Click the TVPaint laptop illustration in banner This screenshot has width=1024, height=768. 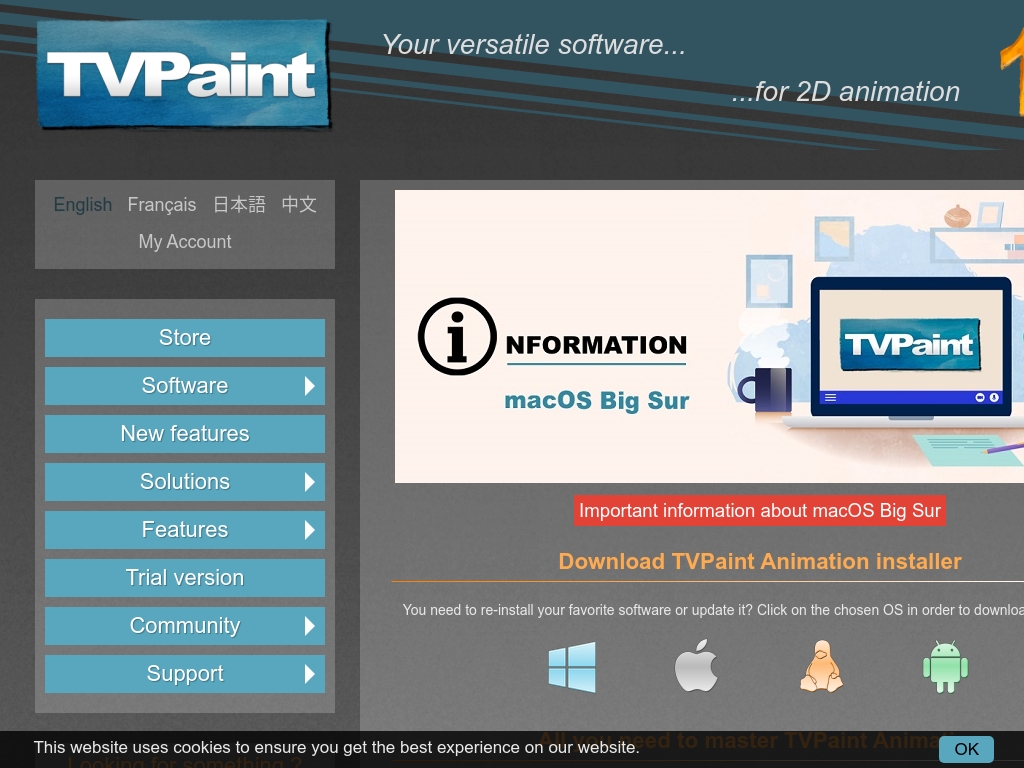pyautogui.click(x=910, y=351)
